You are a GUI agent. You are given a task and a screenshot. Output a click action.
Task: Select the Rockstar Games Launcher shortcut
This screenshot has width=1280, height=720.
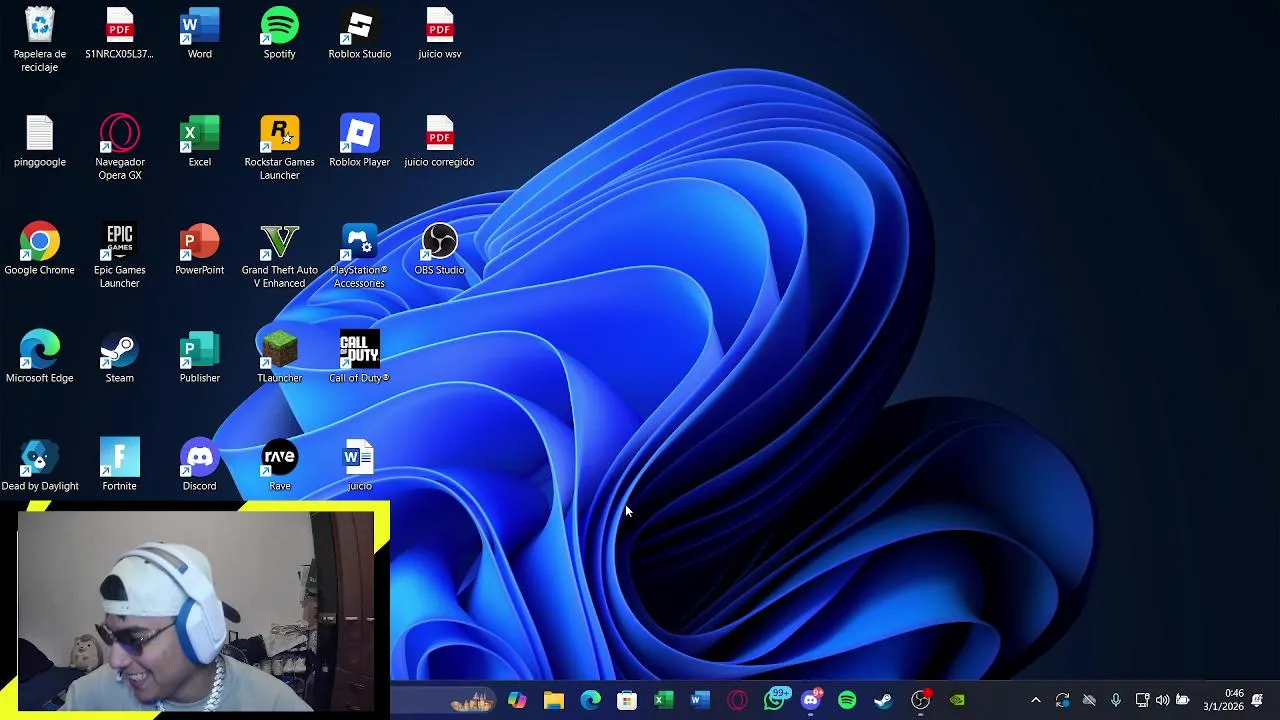tap(280, 147)
